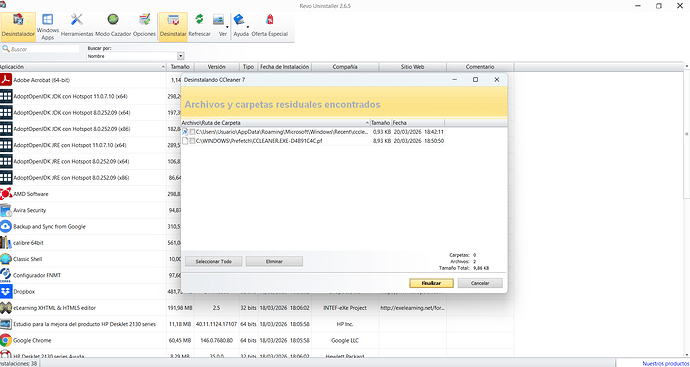Click the INTEF-eXe Project company cell
Screen dimensions: 690x367
(x=345, y=308)
